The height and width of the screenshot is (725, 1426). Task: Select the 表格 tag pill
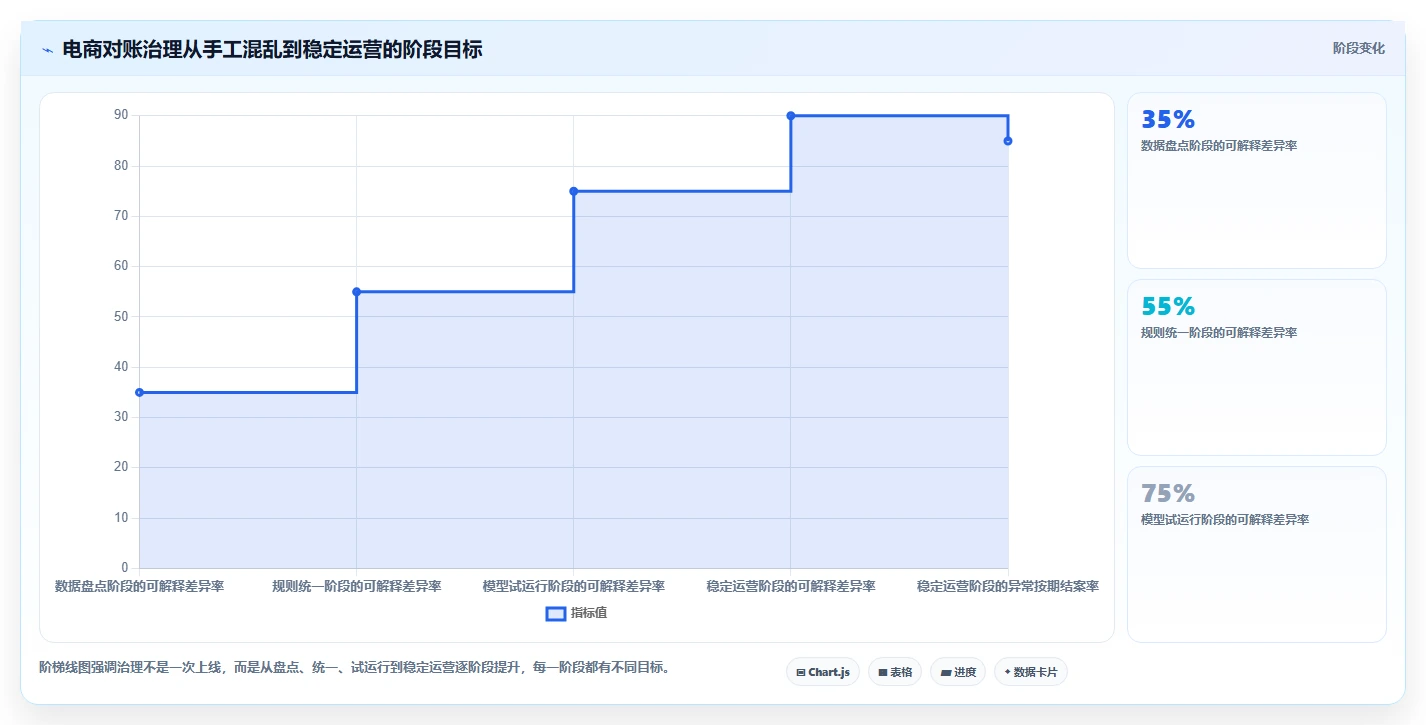[x=895, y=672]
